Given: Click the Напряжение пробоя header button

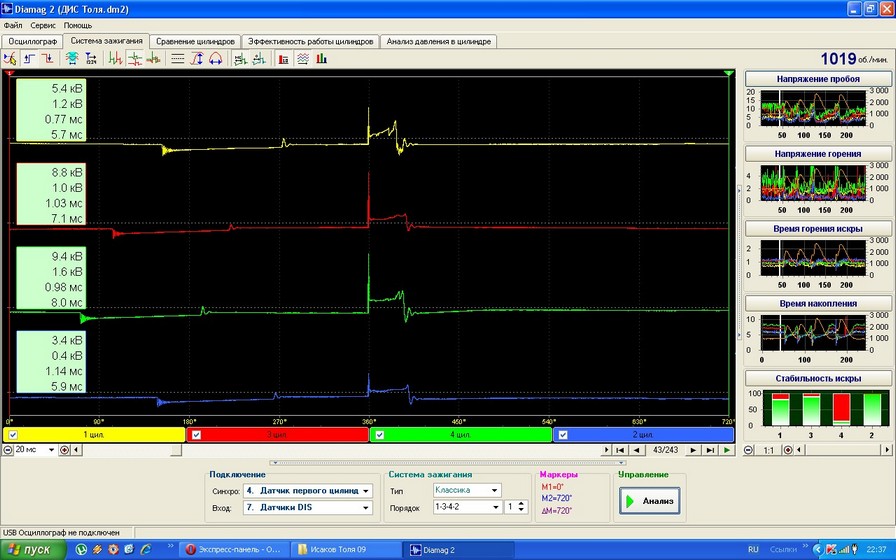Looking at the screenshot, I should click(x=818, y=79).
